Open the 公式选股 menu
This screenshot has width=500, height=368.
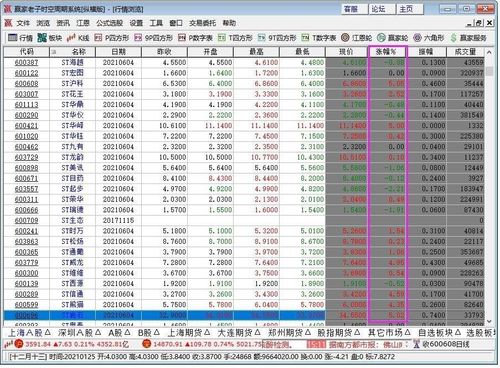[x=110, y=23]
